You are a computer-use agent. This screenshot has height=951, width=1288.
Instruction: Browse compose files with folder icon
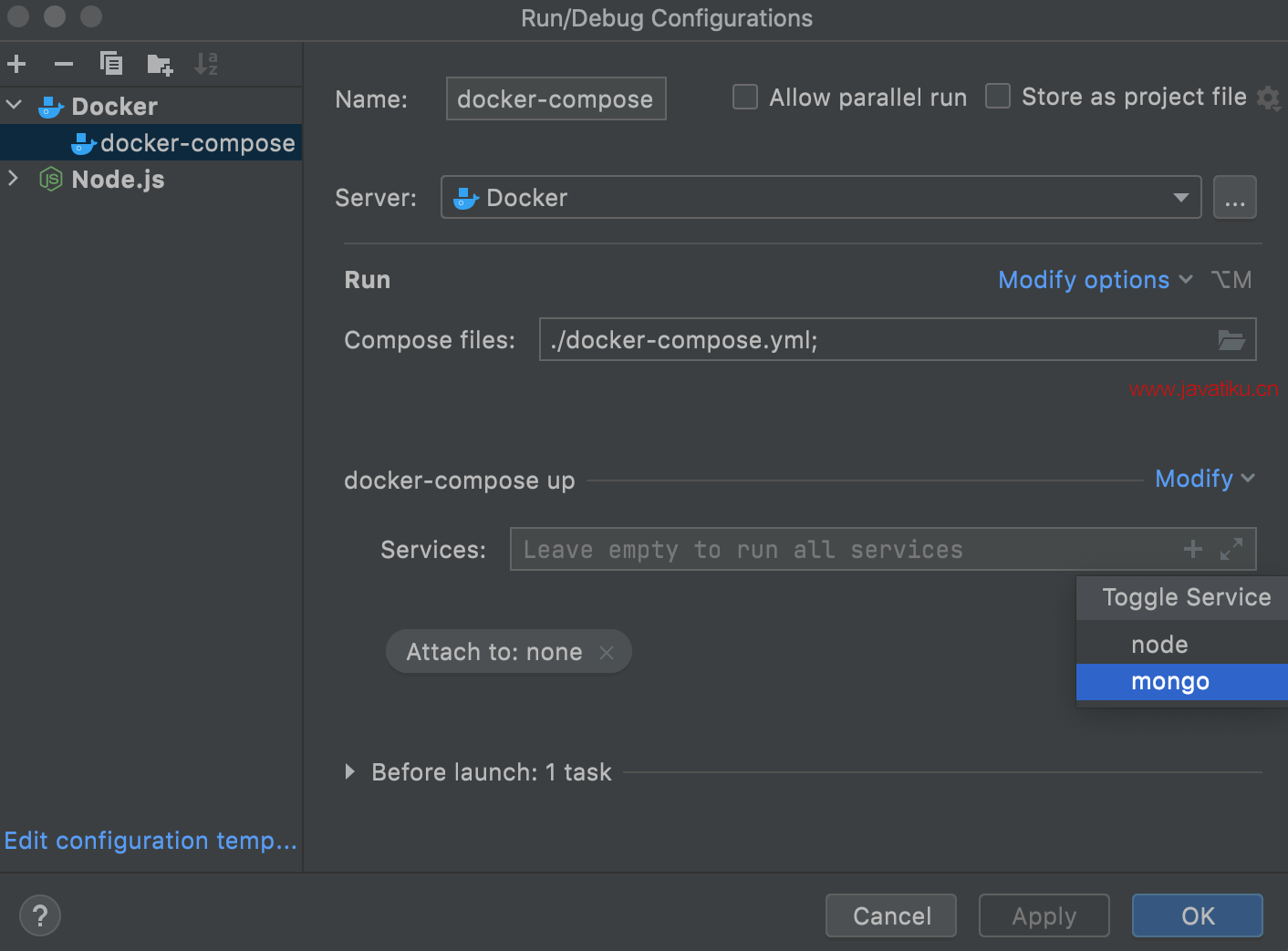pos(1231,340)
